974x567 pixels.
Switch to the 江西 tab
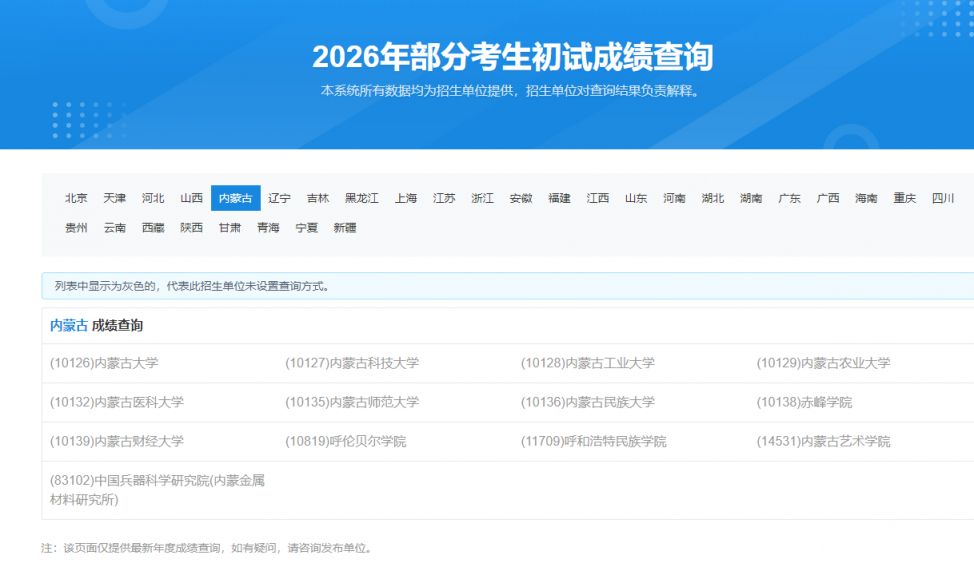tap(598, 198)
